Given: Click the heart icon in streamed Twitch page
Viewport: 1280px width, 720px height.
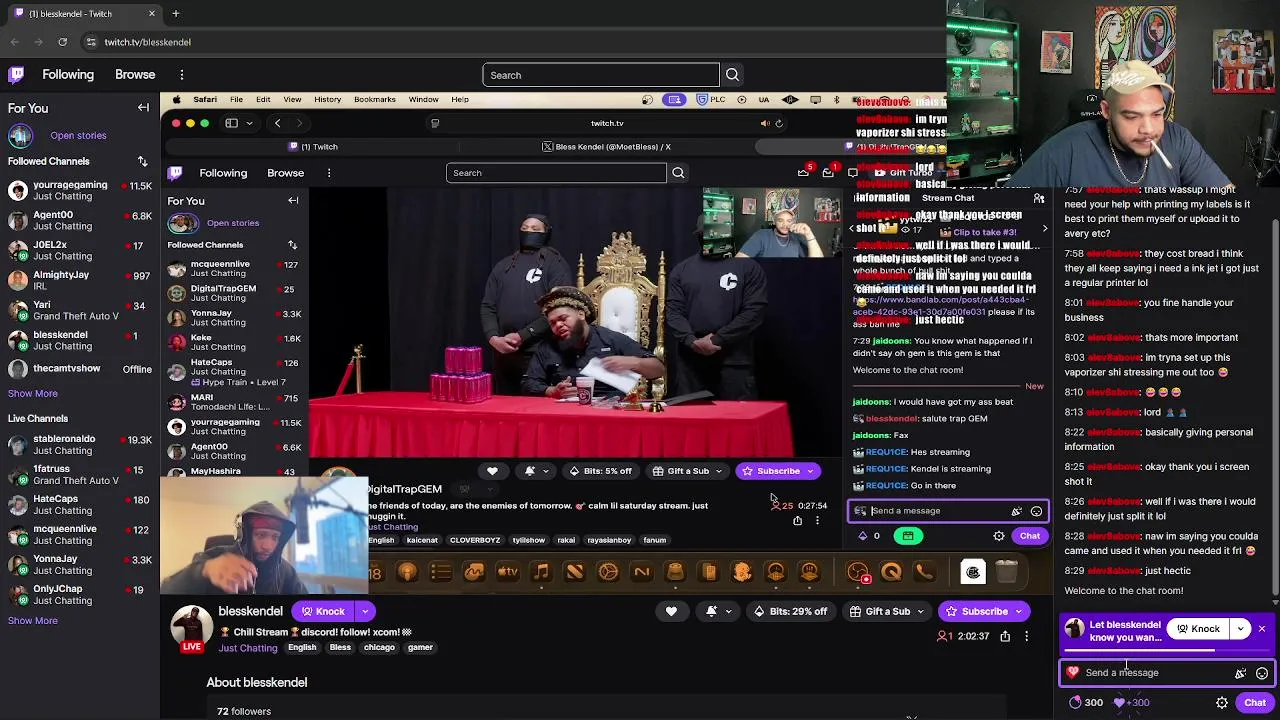Looking at the screenshot, I should (492, 471).
